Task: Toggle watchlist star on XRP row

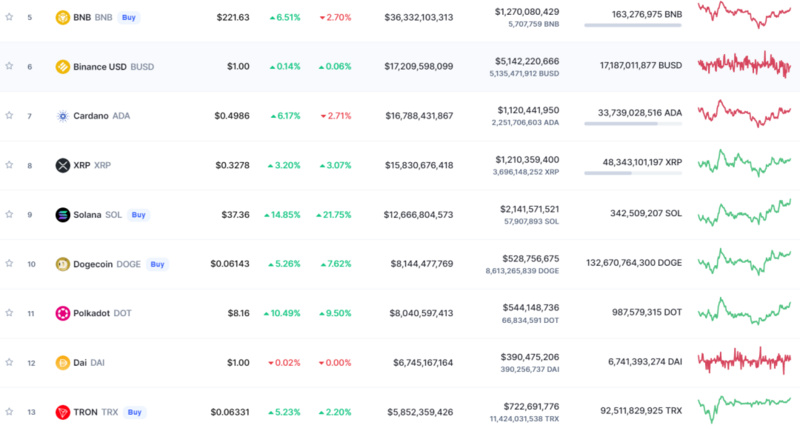Action: click(9, 165)
